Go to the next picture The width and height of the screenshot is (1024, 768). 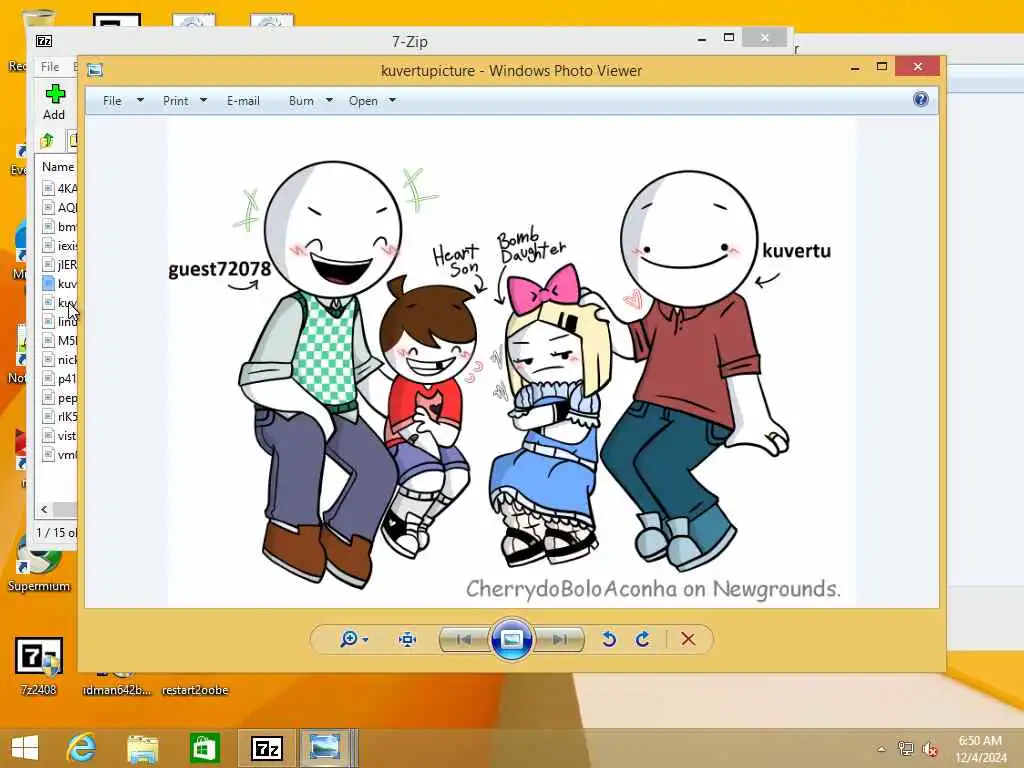[x=559, y=639]
